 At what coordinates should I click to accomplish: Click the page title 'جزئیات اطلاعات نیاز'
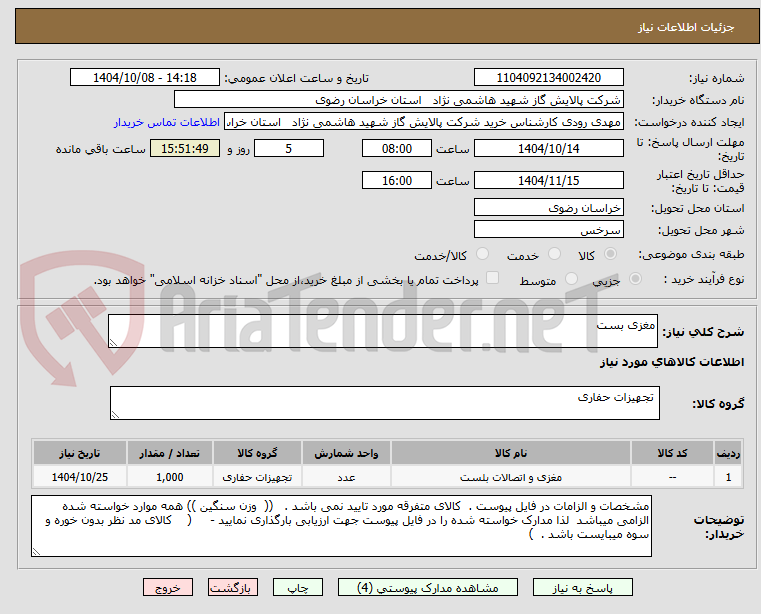pos(686,27)
